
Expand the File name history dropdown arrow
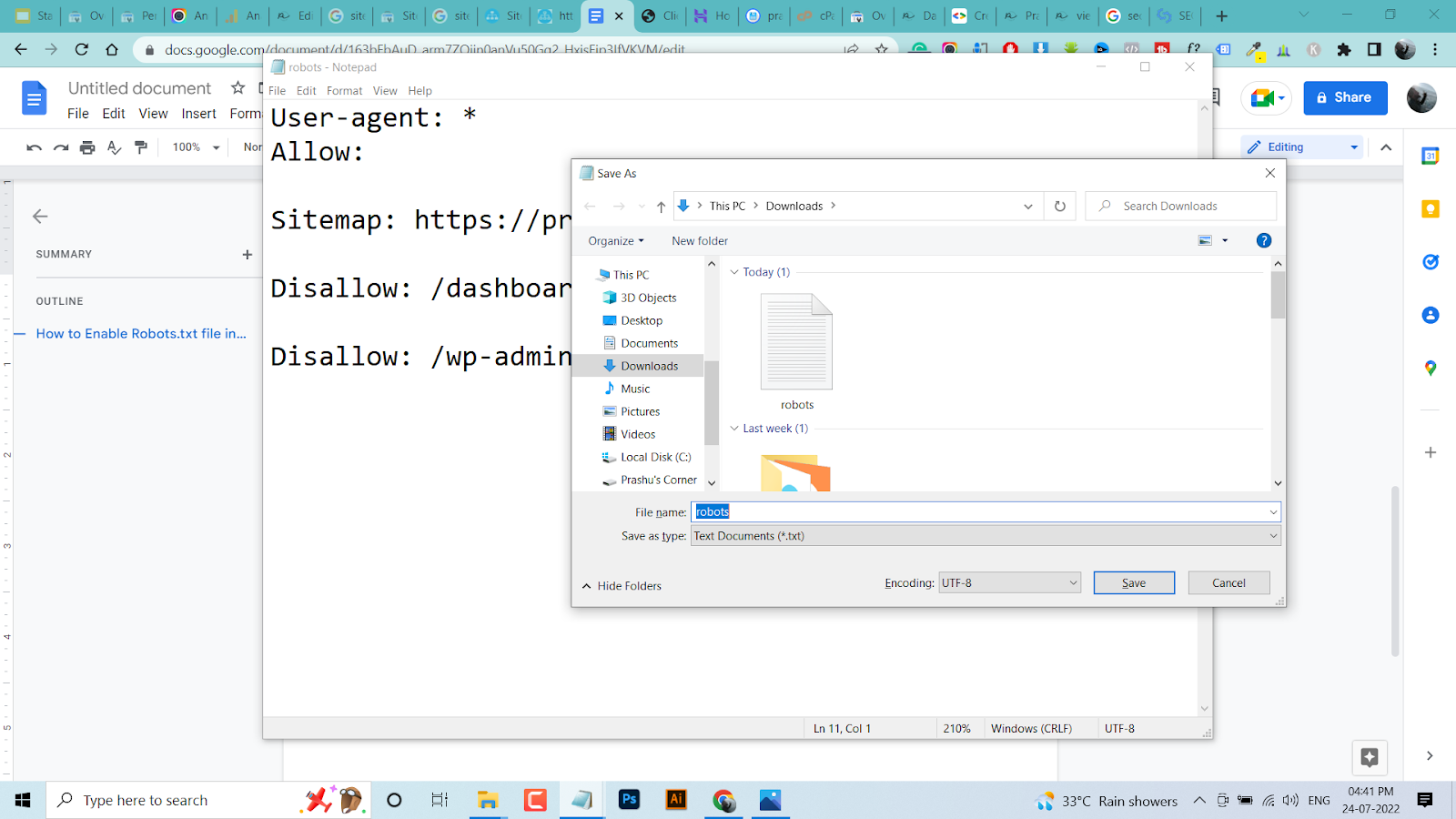1273,512
